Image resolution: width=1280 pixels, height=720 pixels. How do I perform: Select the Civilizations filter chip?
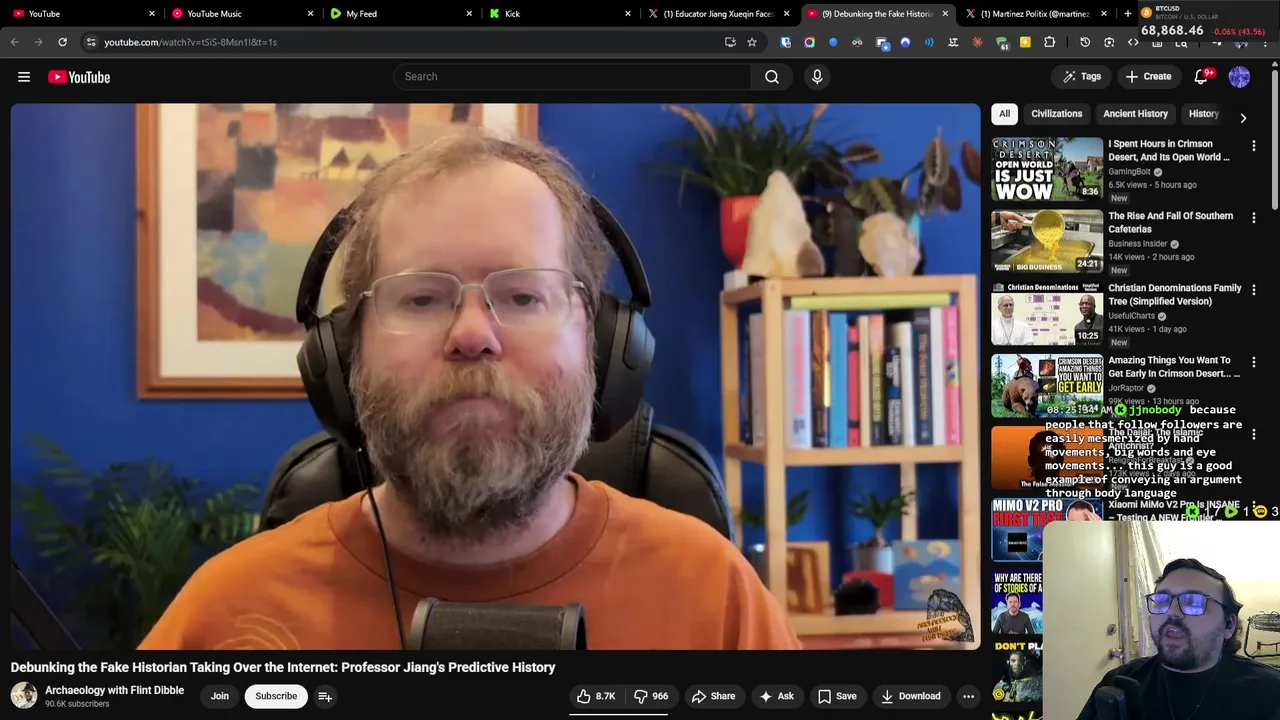[x=1057, y=114]
